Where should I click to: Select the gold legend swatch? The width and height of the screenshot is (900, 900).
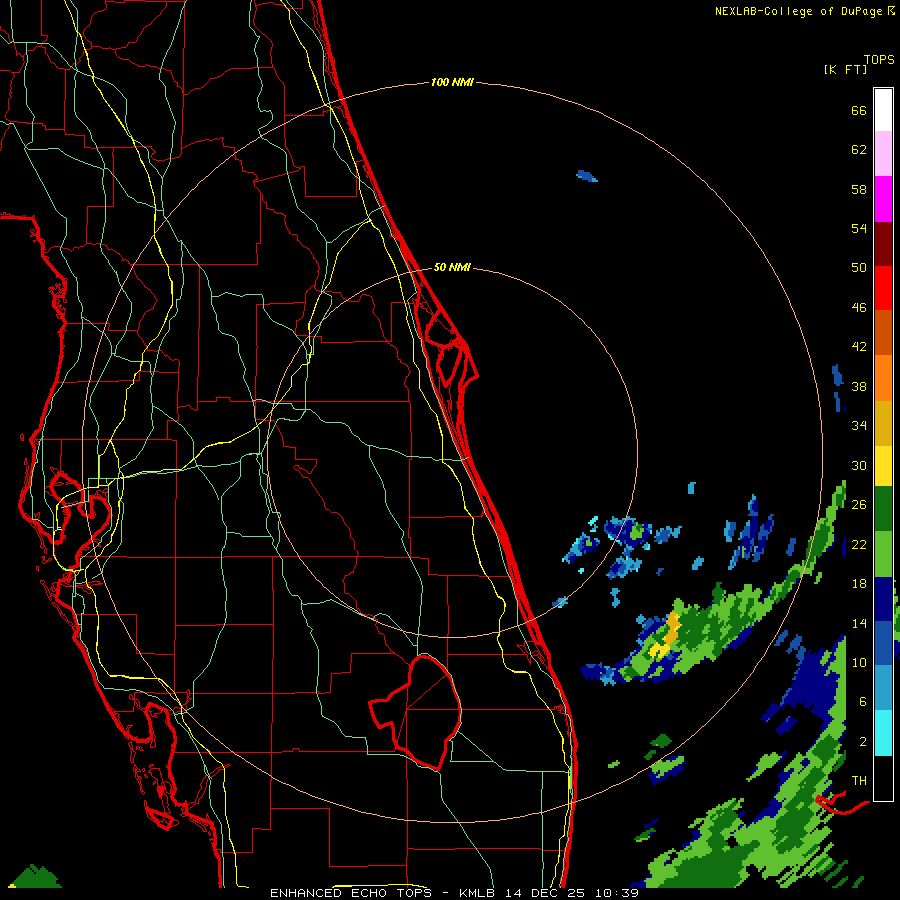tap(883, 423)
